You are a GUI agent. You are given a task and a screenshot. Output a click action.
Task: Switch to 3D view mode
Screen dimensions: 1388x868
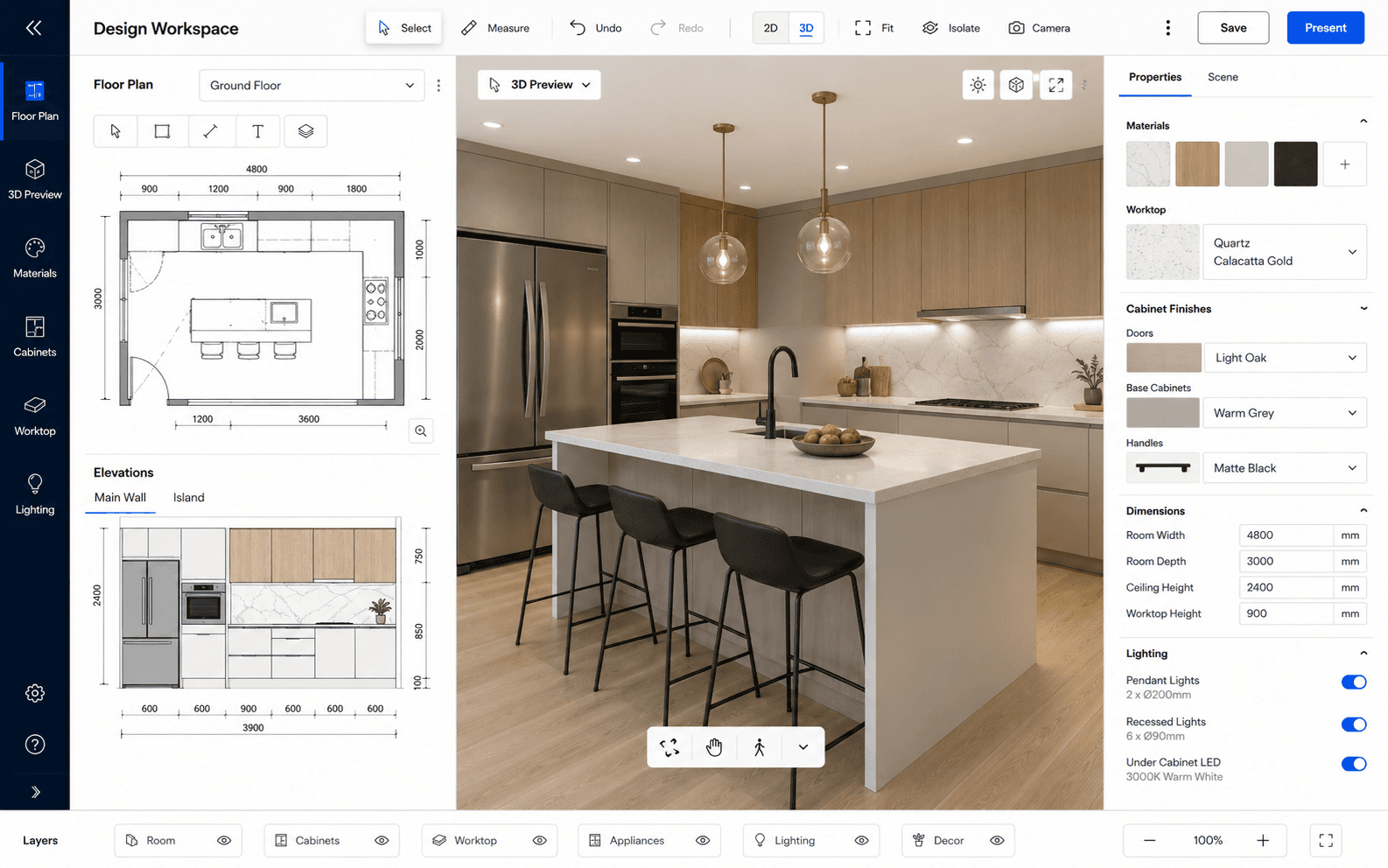click(x=806, y=28)
